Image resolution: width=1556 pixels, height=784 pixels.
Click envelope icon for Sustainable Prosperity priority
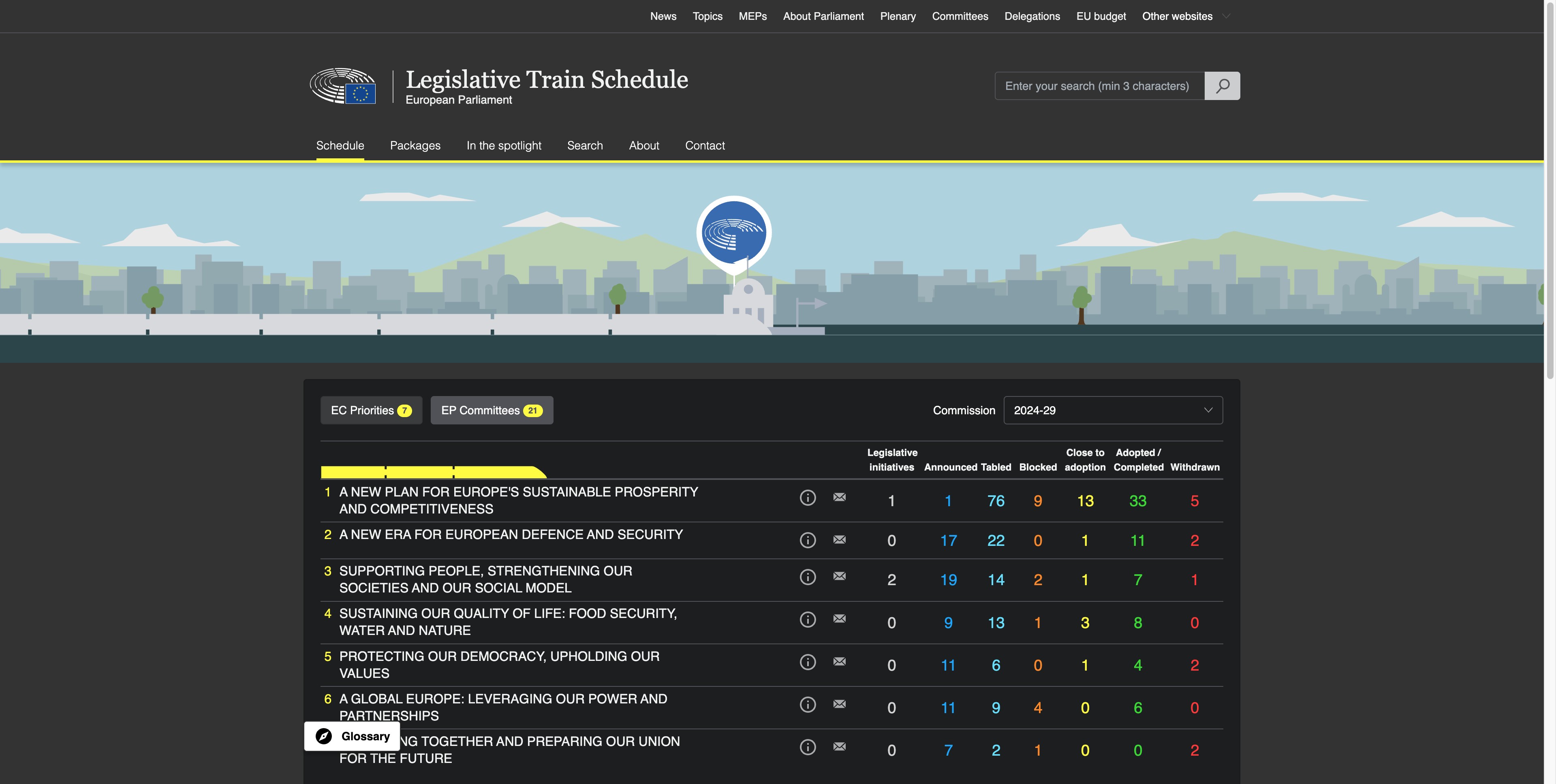tap(839, 497)
